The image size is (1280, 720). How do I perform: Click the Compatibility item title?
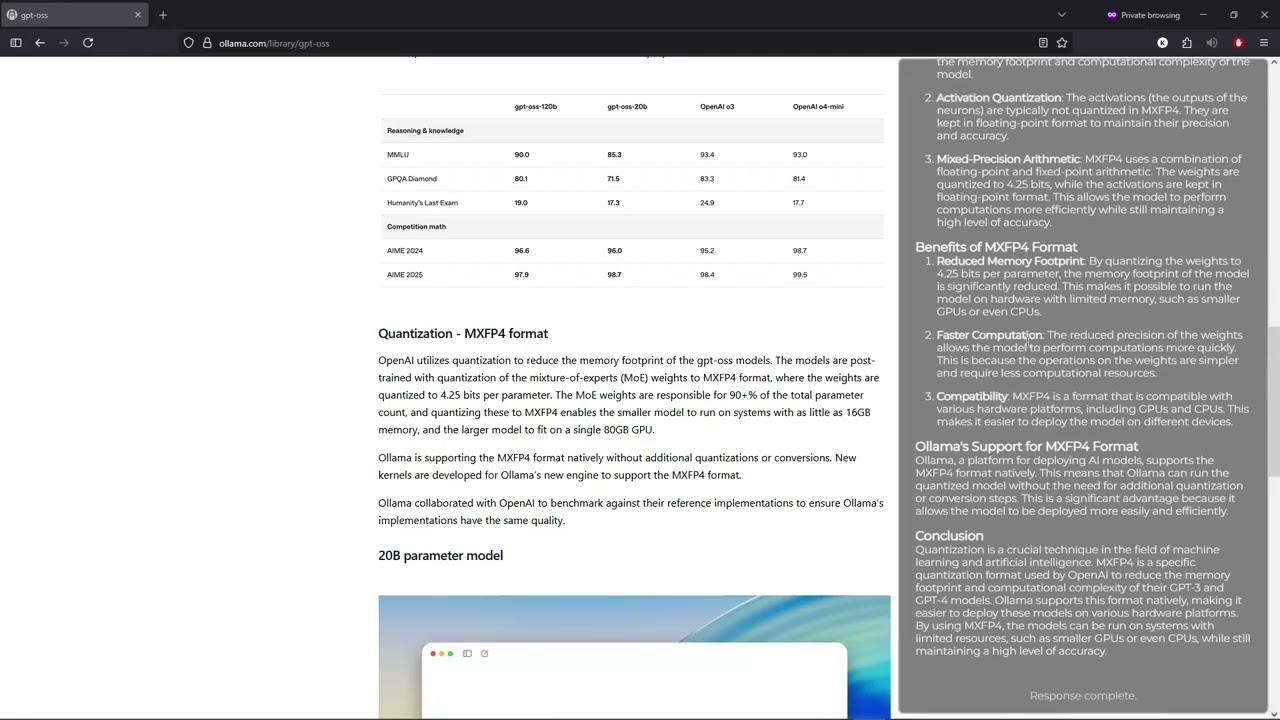972,397
